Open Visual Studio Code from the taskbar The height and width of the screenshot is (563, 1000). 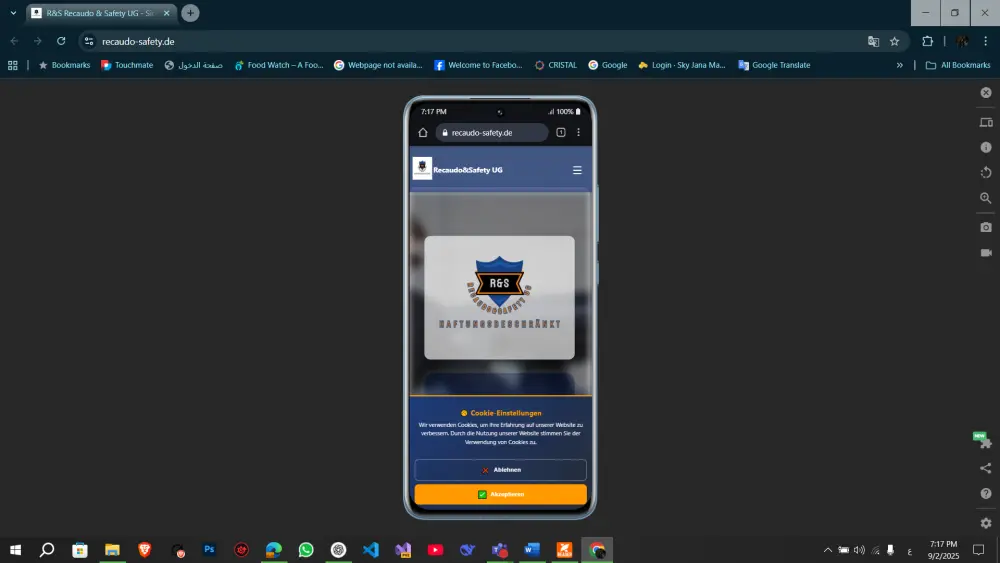tap(371, 550)
